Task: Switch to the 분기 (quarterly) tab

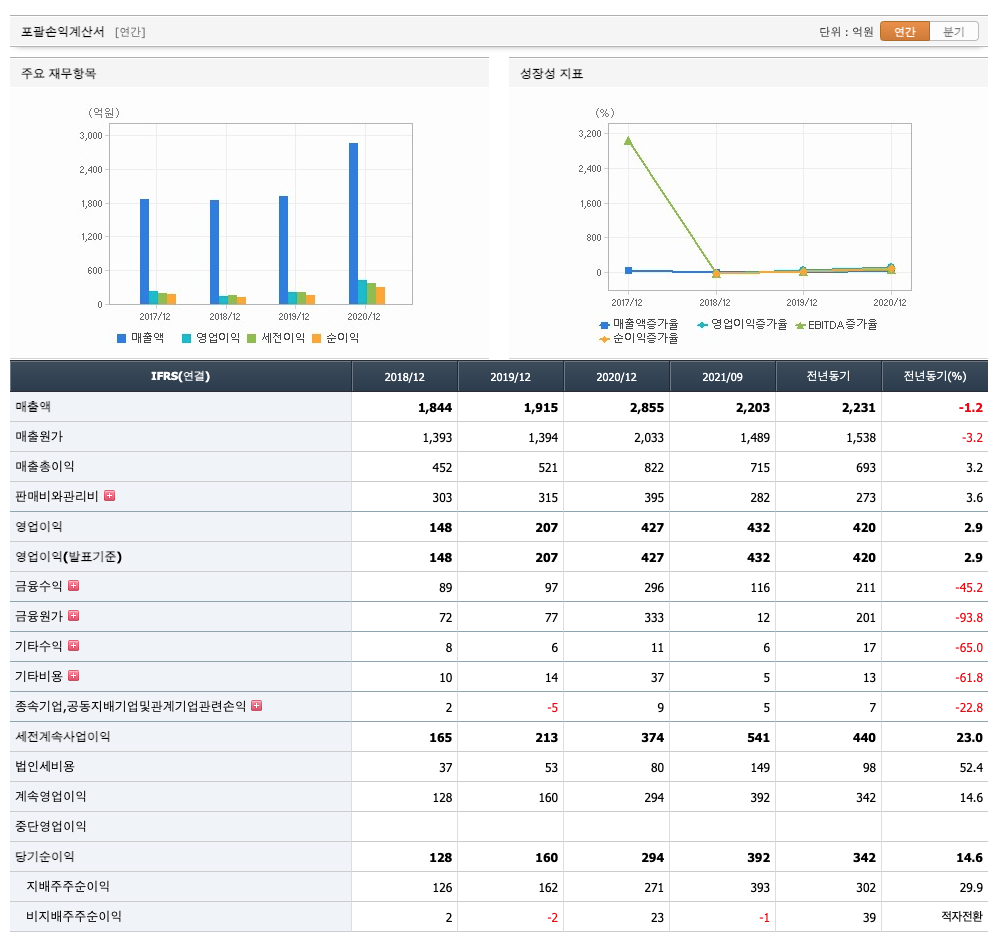Action: pyautogui.click(x=953, y=31)
